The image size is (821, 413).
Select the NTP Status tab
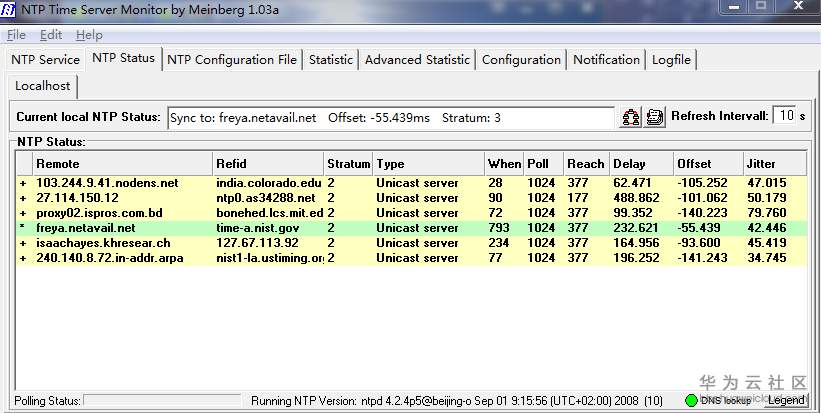[124, 58]
